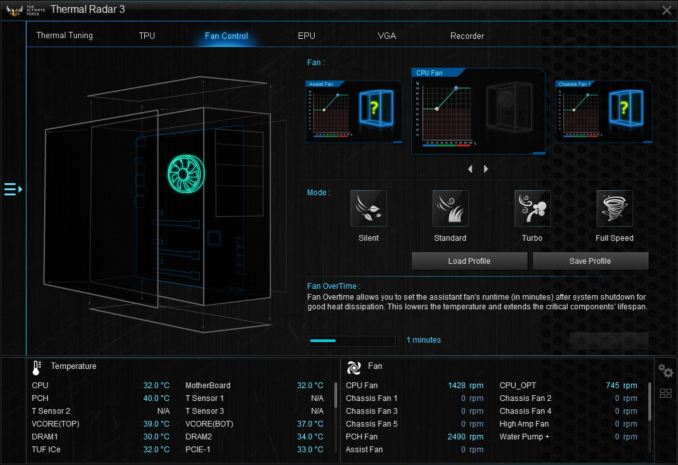Click the Water Pump + rpm row

[568, 437]
